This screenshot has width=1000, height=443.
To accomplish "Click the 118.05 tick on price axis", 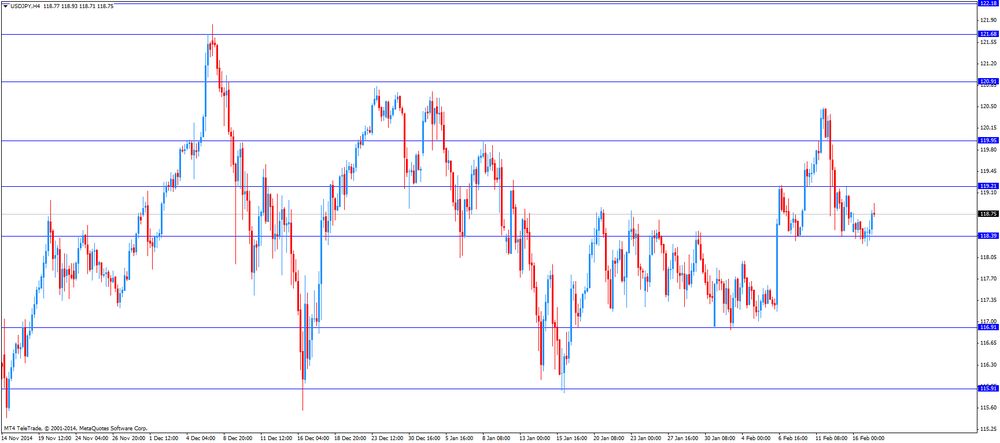I will (x=989, y=257).
